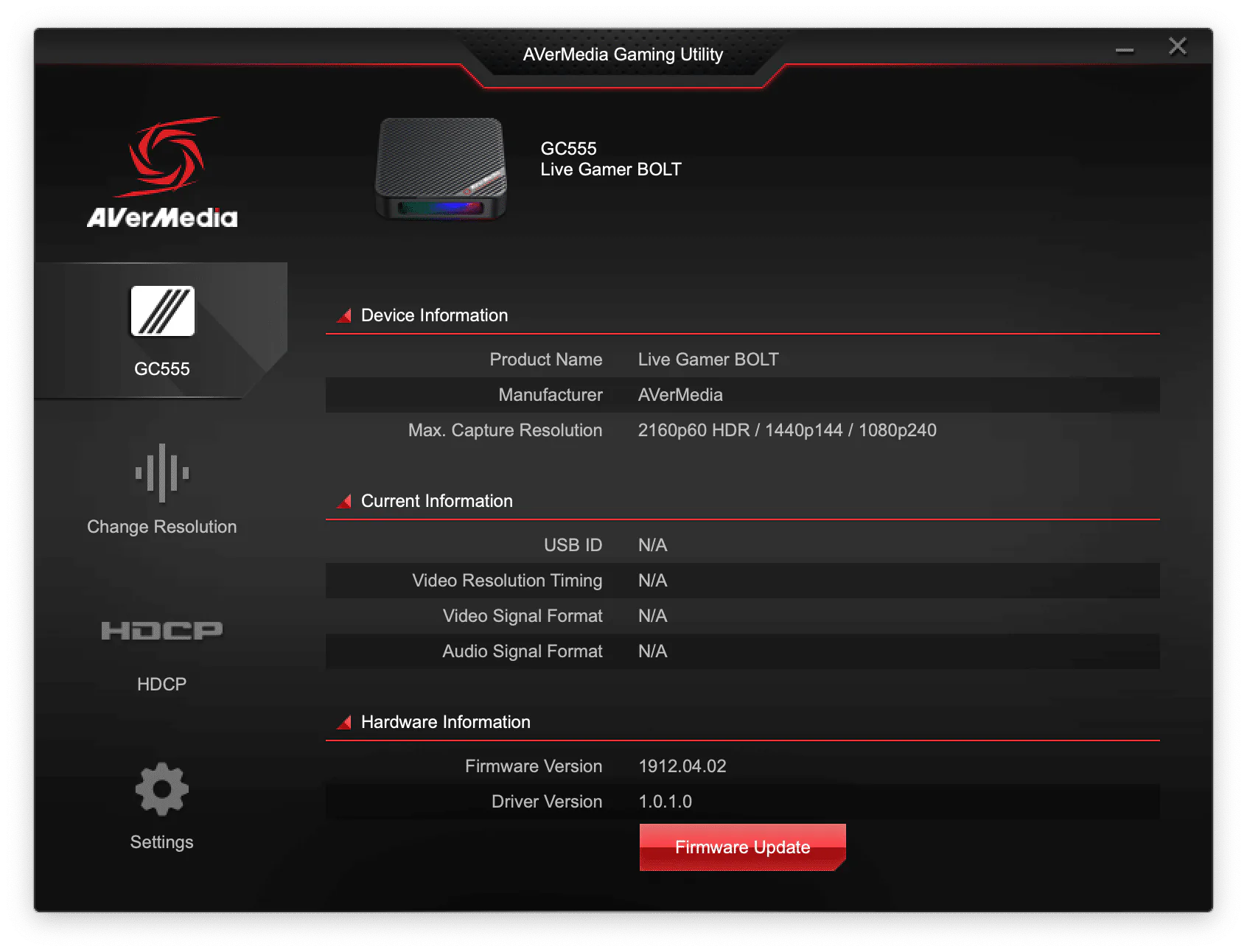Screen dimensions: 1247x952
Task: Open the HDCP logo icon
Action: 162,631
